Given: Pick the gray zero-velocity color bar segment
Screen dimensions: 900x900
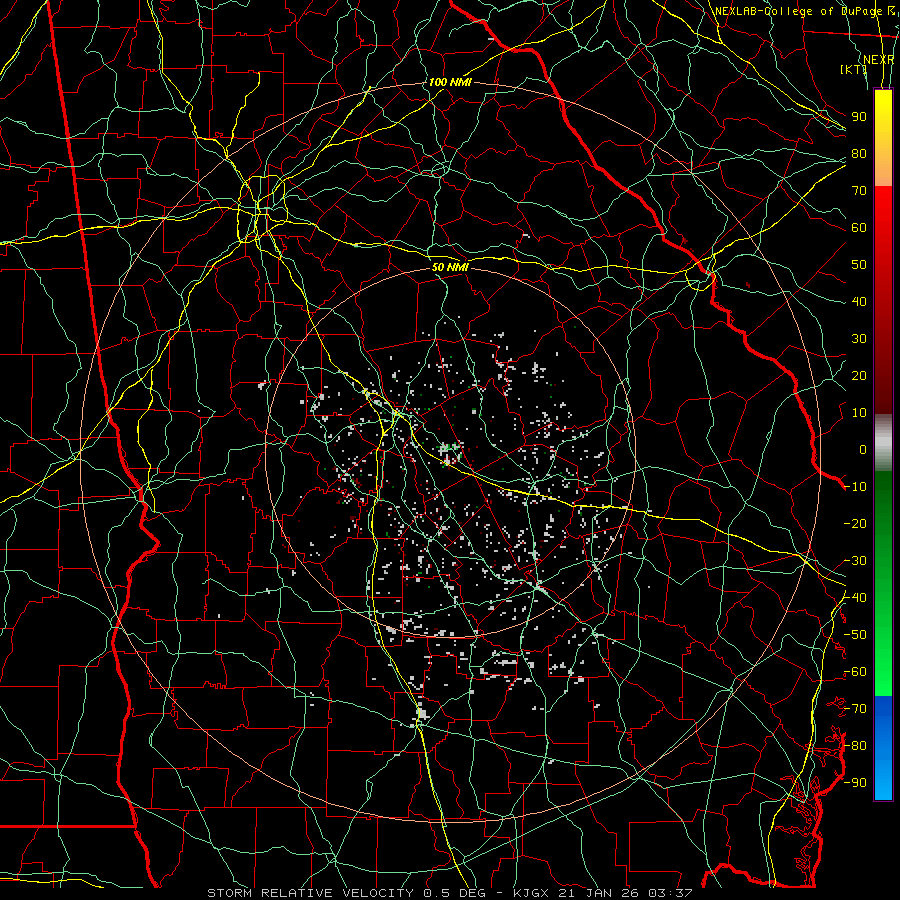Looking at the screenshot, I should [883, 443].
